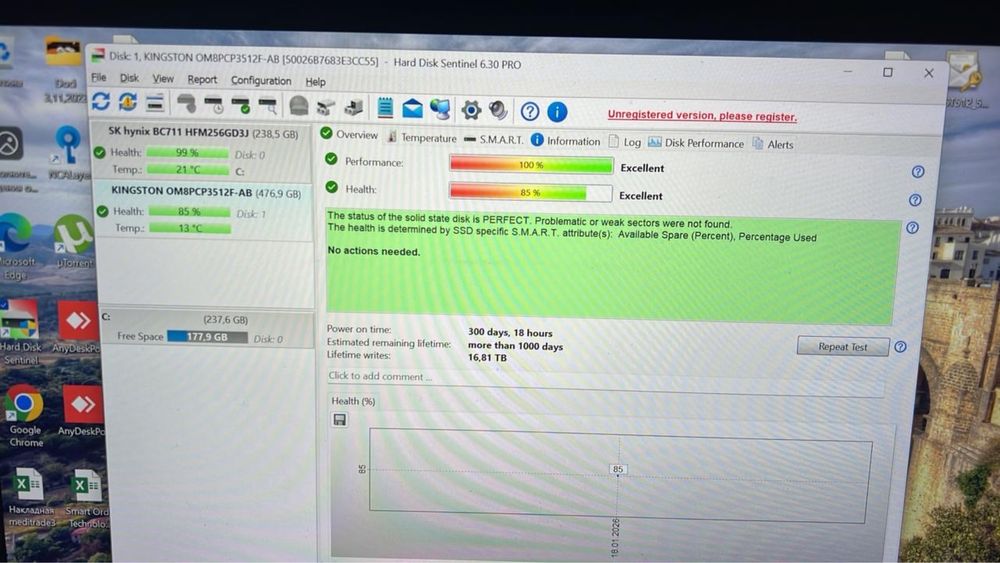1000x563 pixels.
Task: Open the uTorrent desktop shortcut
Action: pyautogui.click(x=73, y=242)
